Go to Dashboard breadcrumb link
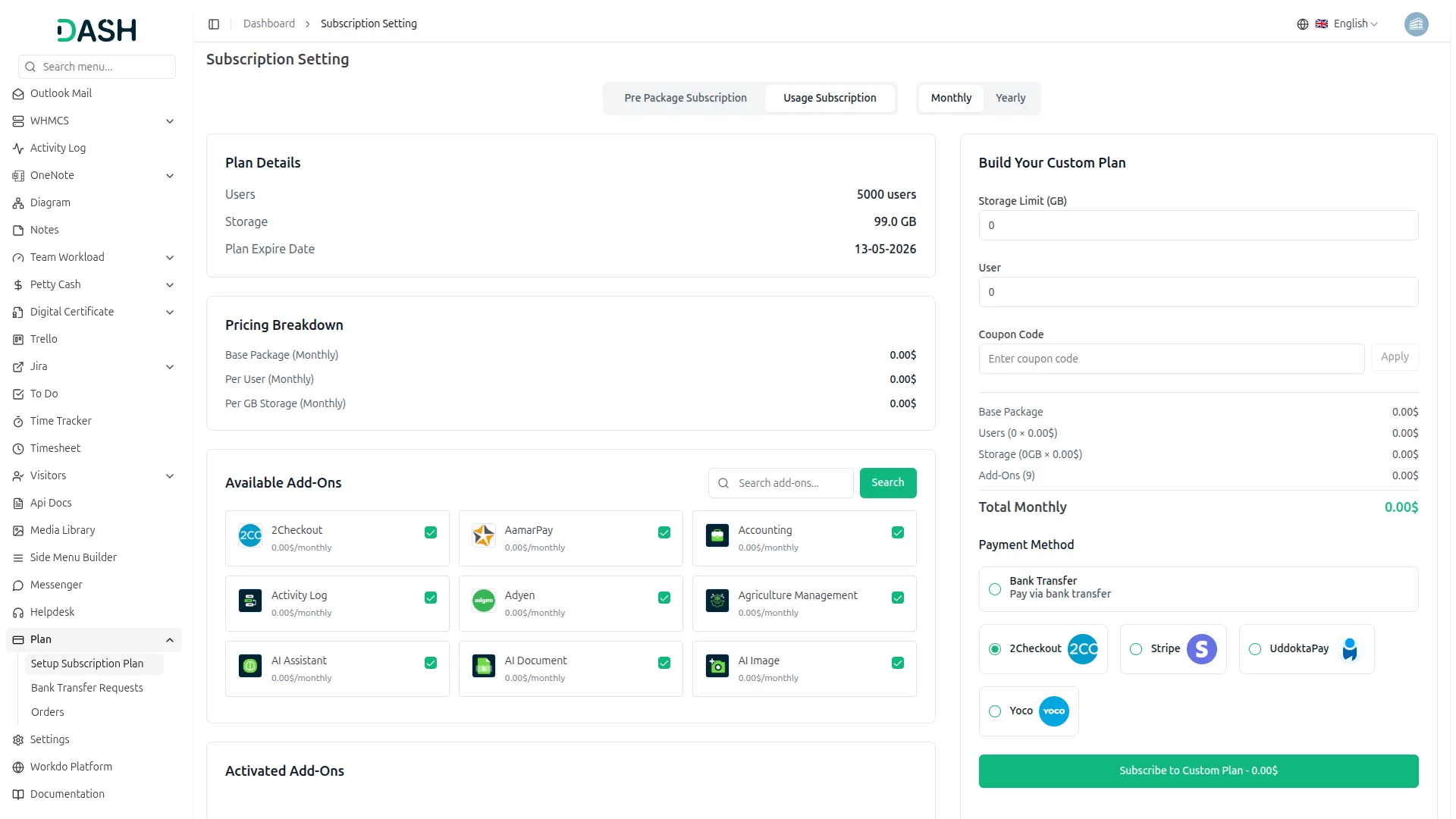 269,24
